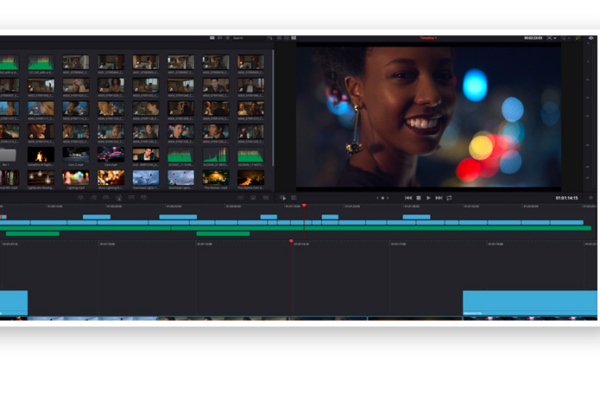Screen dimensions: 600x400
Task: Jump to the next clip with skip-forward icon
Action: pyautogui.click(x=439, y=198)
